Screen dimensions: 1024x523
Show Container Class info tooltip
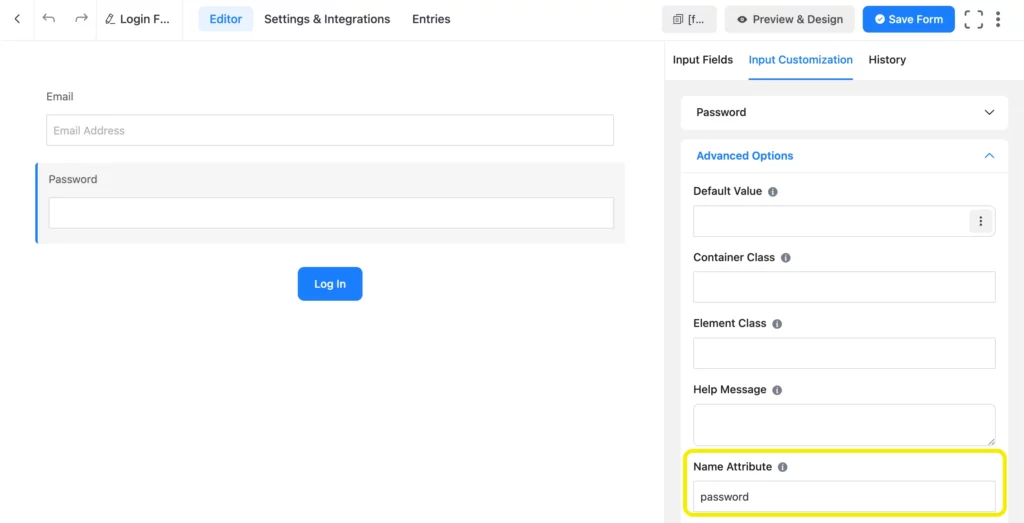[x=786, y=258]
